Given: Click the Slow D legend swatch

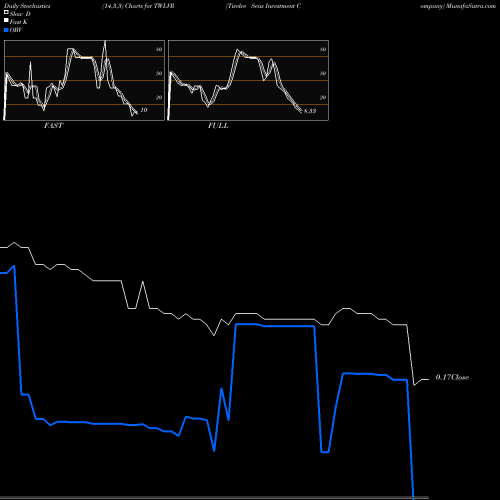Looking at the screenshot, I should click(x=6, y=12).
